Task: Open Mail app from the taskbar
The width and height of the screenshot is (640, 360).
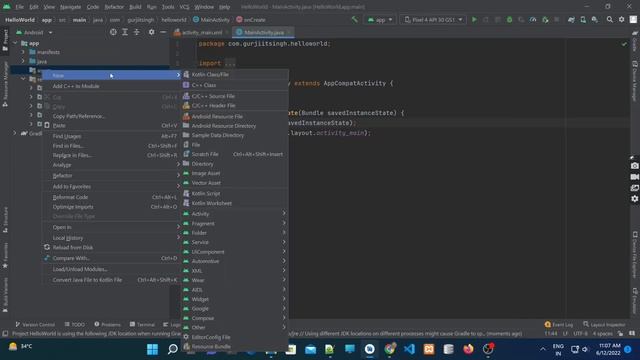Action: pos(310,349)
